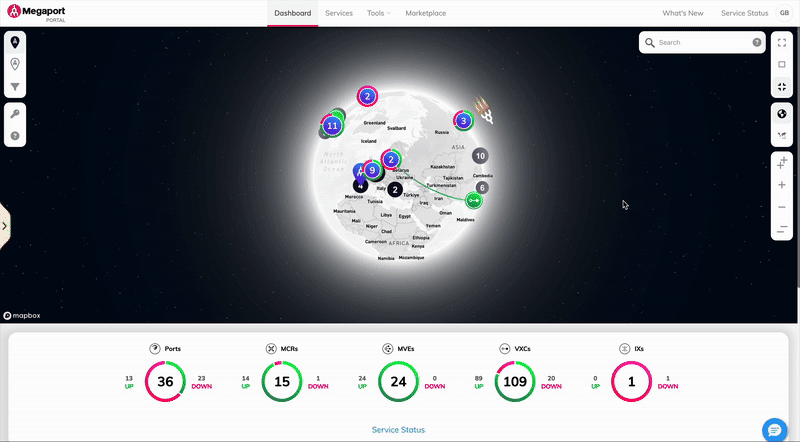Click the Ports status ring showing 36
800x442 pixels.
165,380
